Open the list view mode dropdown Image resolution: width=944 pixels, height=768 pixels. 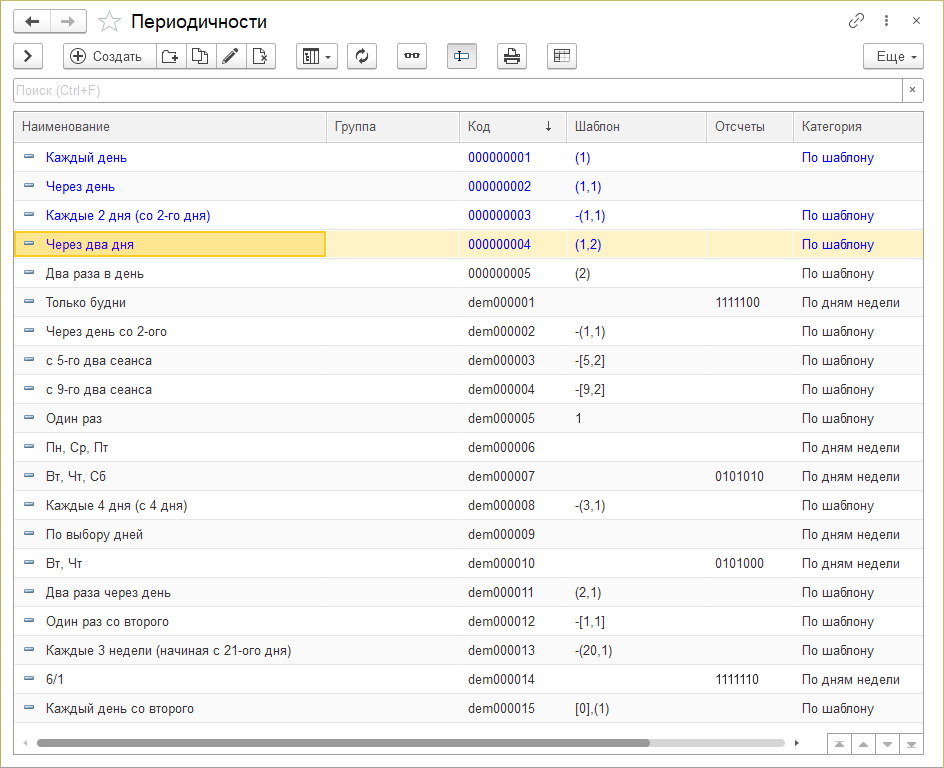(316, 56)
